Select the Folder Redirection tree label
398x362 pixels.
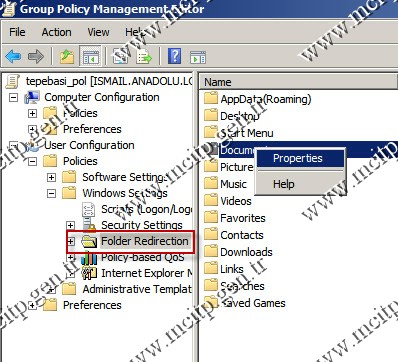[x=145, y=241]
